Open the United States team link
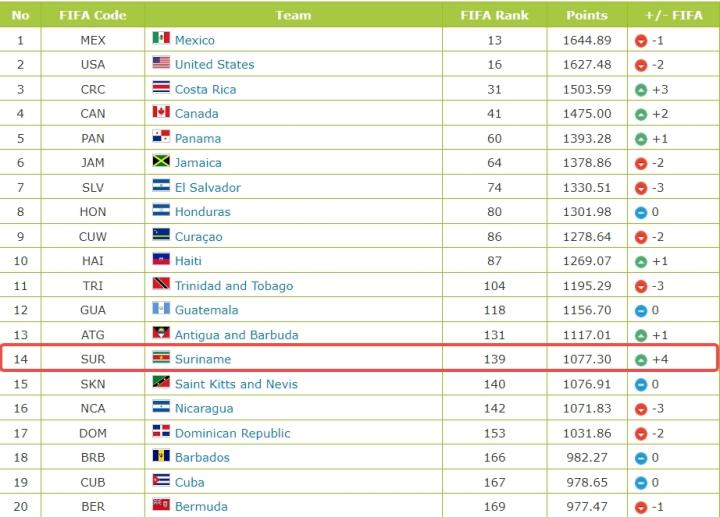 pyautogui.click(x=214, y=64)
